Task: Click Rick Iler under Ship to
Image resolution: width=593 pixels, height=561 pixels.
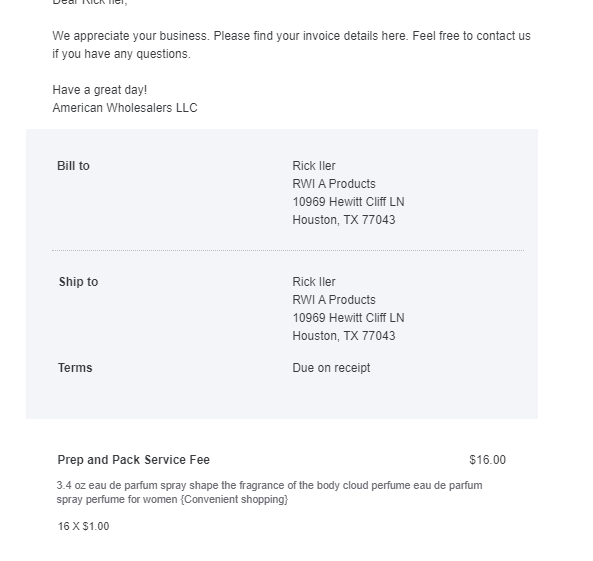Action: 314,282
